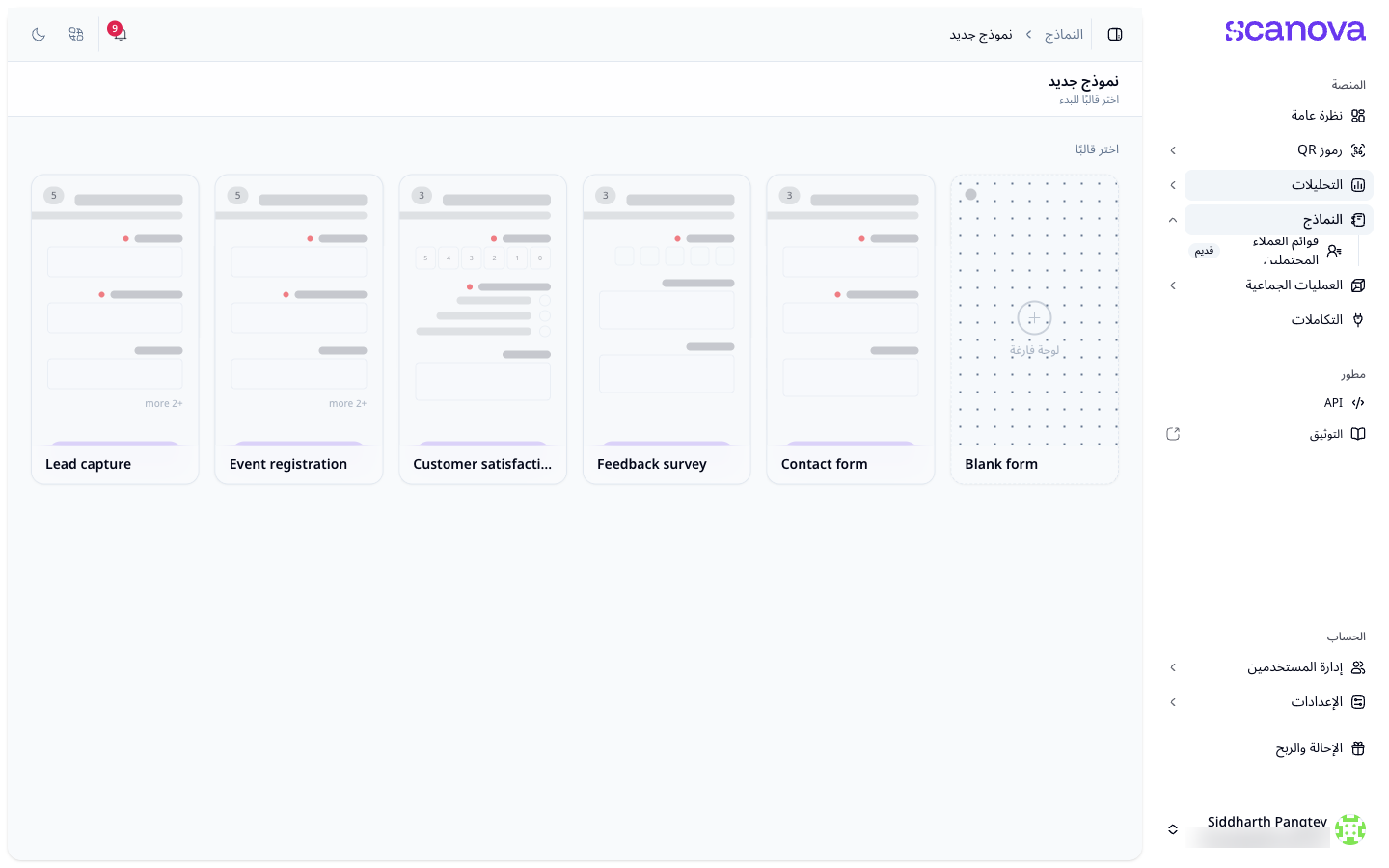Click the الإعدادات settings icon
Image resolution: width=1389 pixels, height=868 pixels.
pyautogui.click(x=1358, y=702)
